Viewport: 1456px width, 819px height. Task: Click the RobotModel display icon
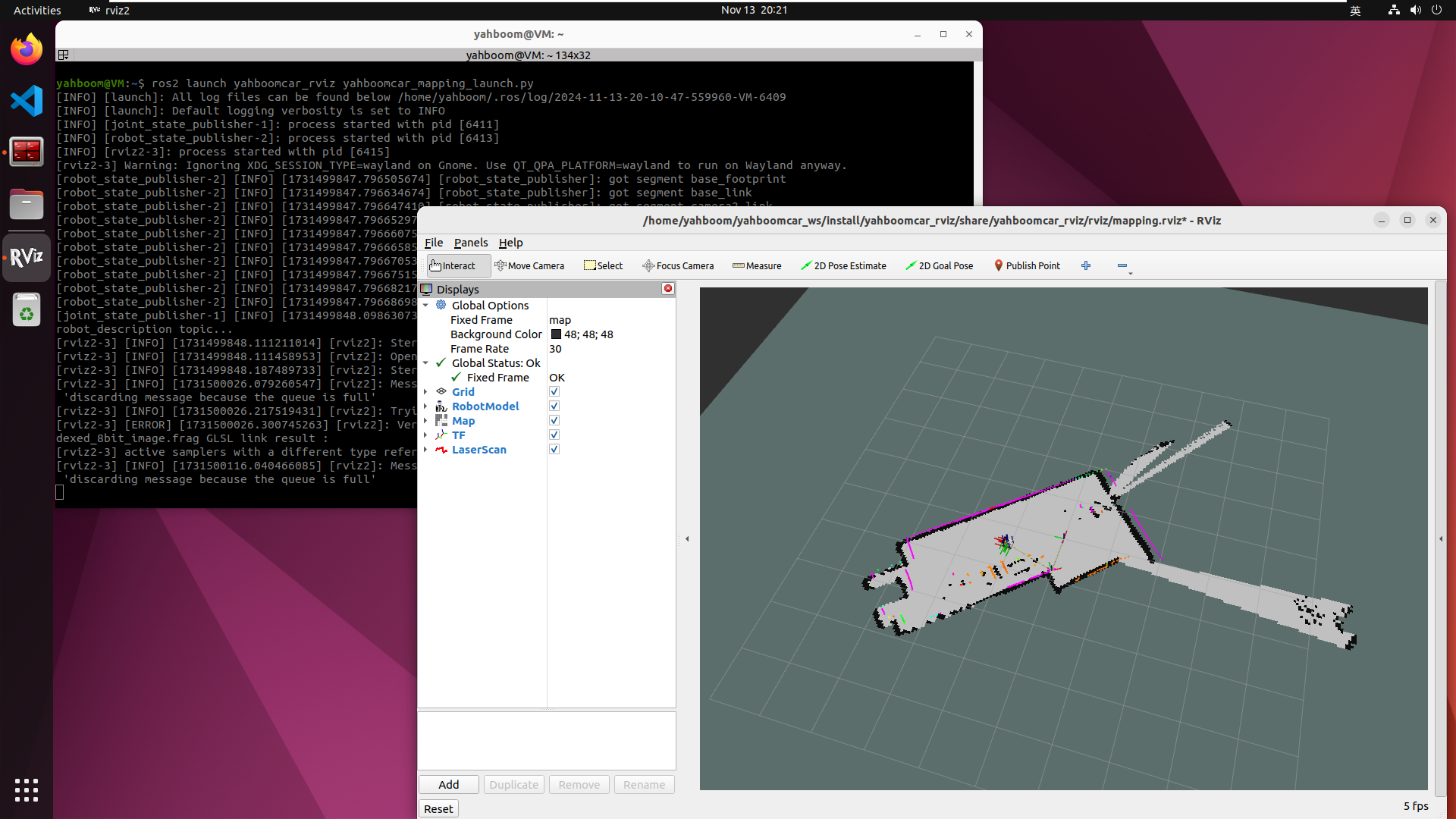(x=441, y=406)
